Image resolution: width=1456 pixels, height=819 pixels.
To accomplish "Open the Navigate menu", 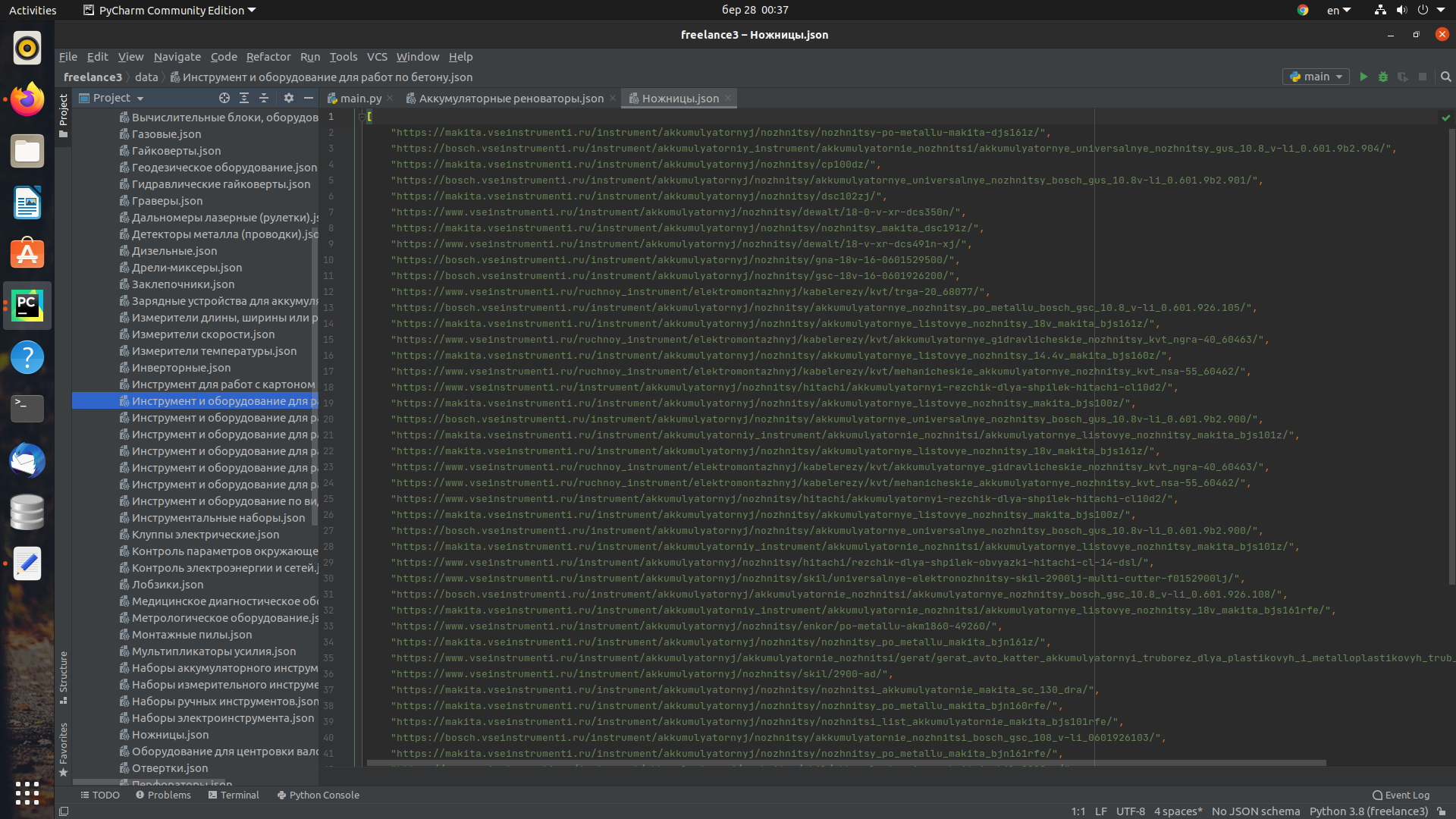I will (177, 57).
